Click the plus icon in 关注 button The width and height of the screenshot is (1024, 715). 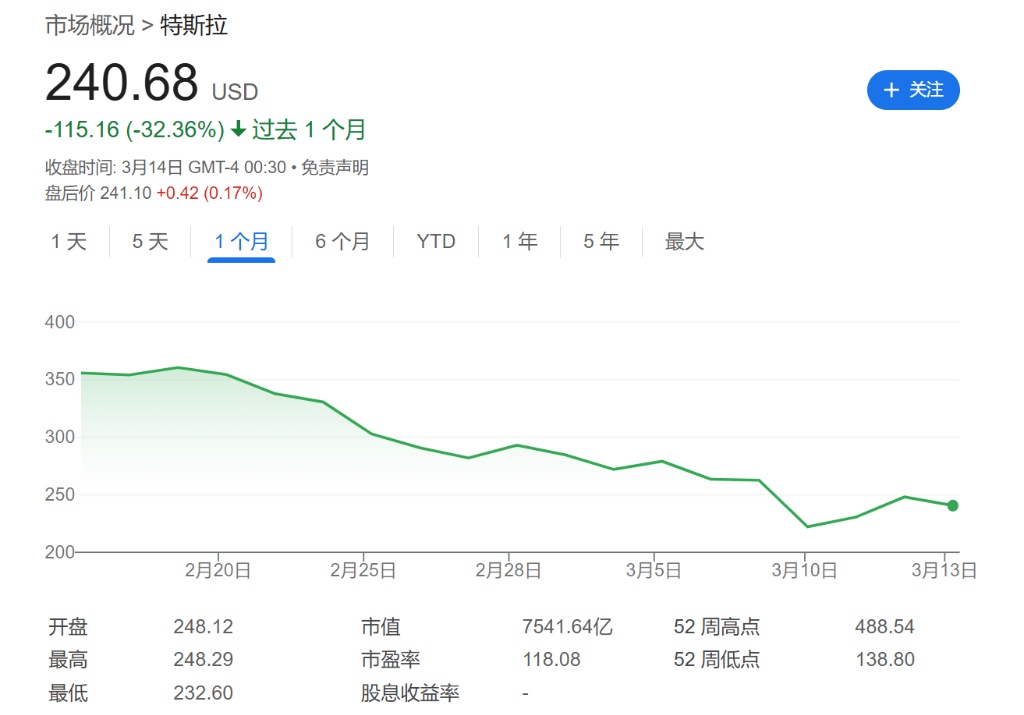pos(892,90)
